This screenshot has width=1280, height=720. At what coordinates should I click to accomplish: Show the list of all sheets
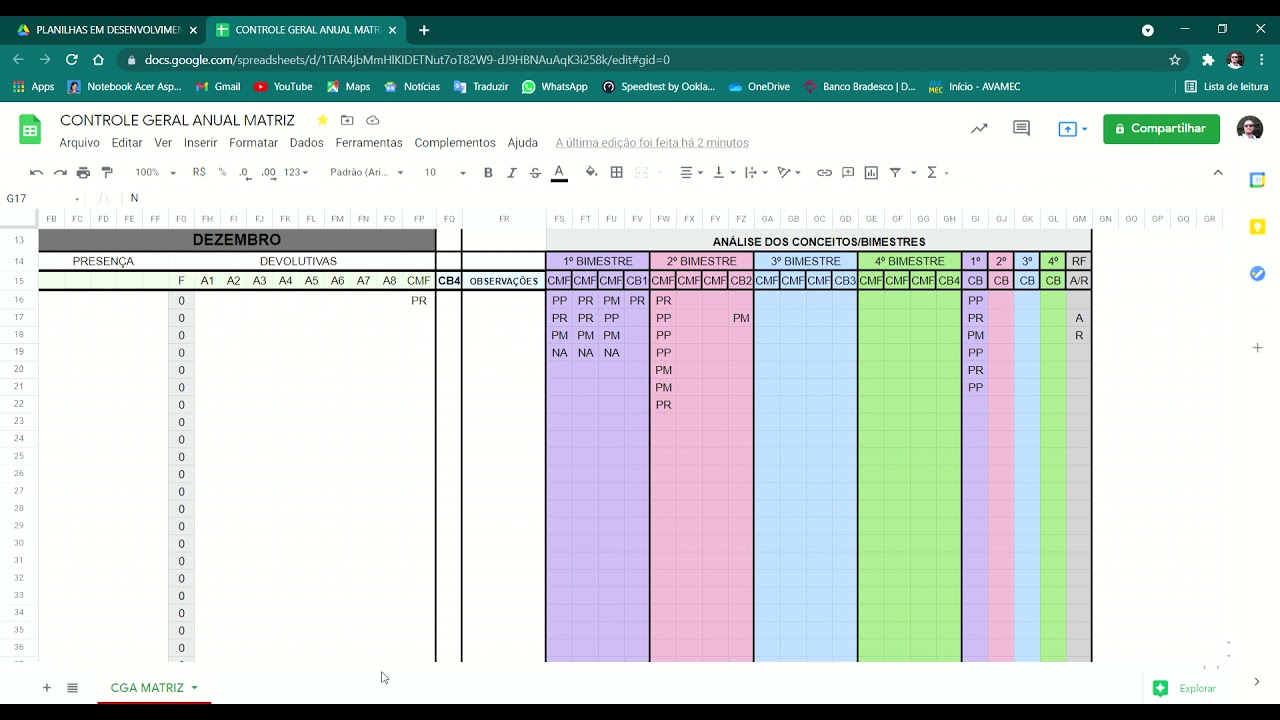(72, 688)
